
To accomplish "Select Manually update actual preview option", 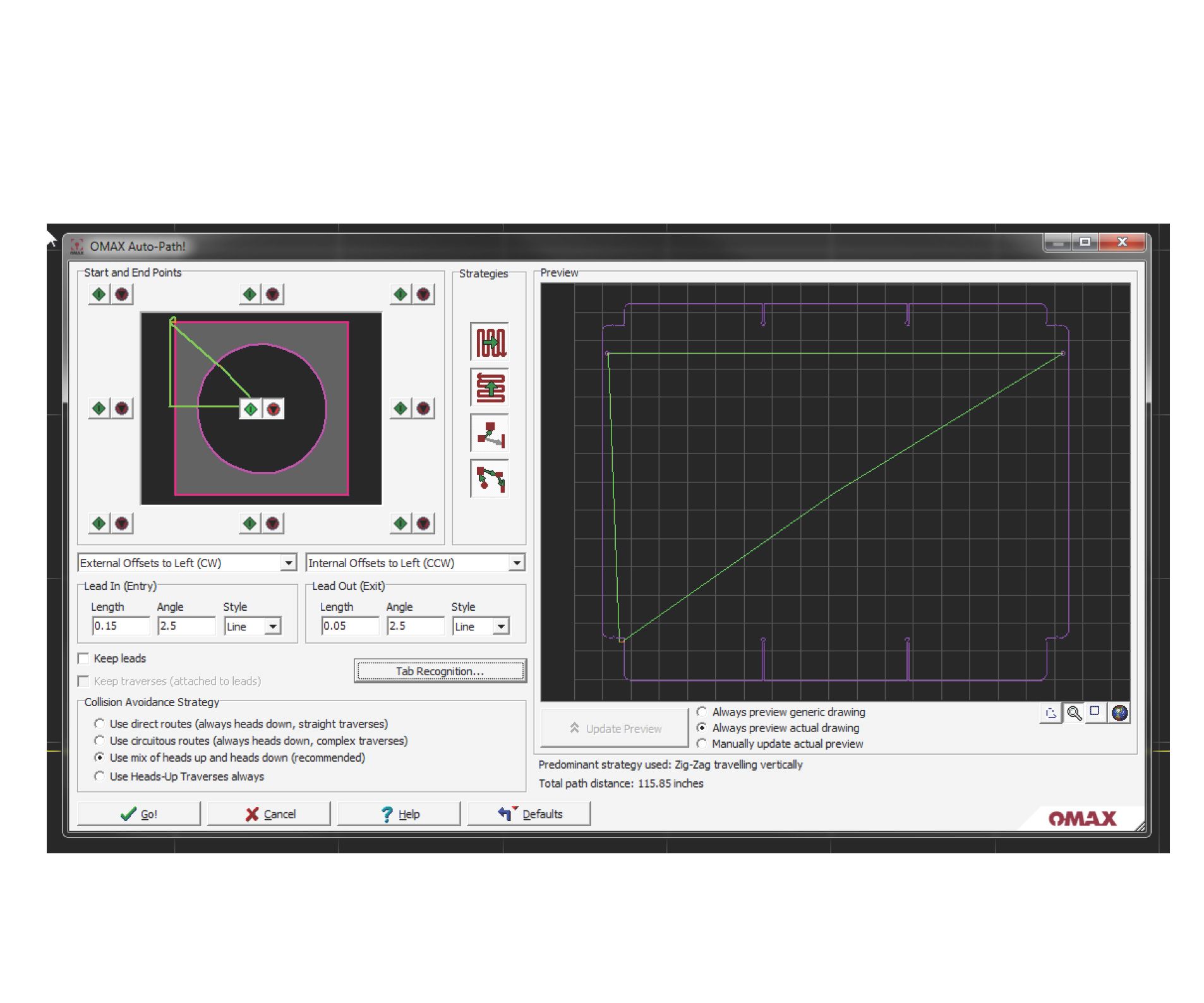I will pyautogui.click(x=702, y=743).
